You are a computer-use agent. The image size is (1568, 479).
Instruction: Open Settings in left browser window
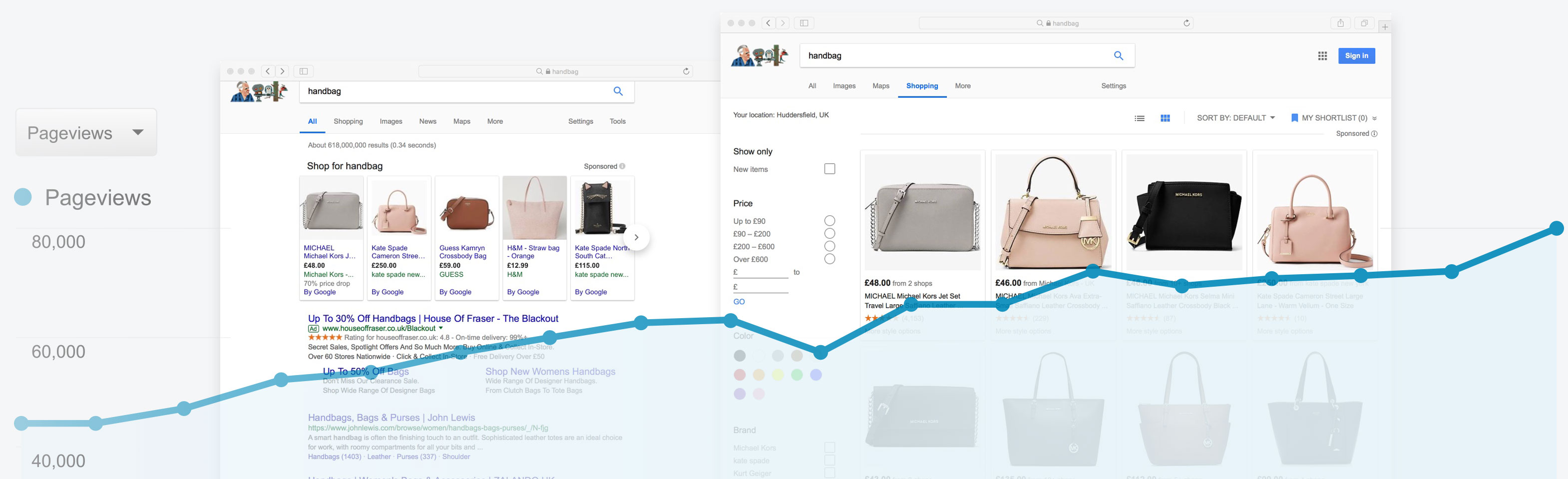click(x=581, y=122)
